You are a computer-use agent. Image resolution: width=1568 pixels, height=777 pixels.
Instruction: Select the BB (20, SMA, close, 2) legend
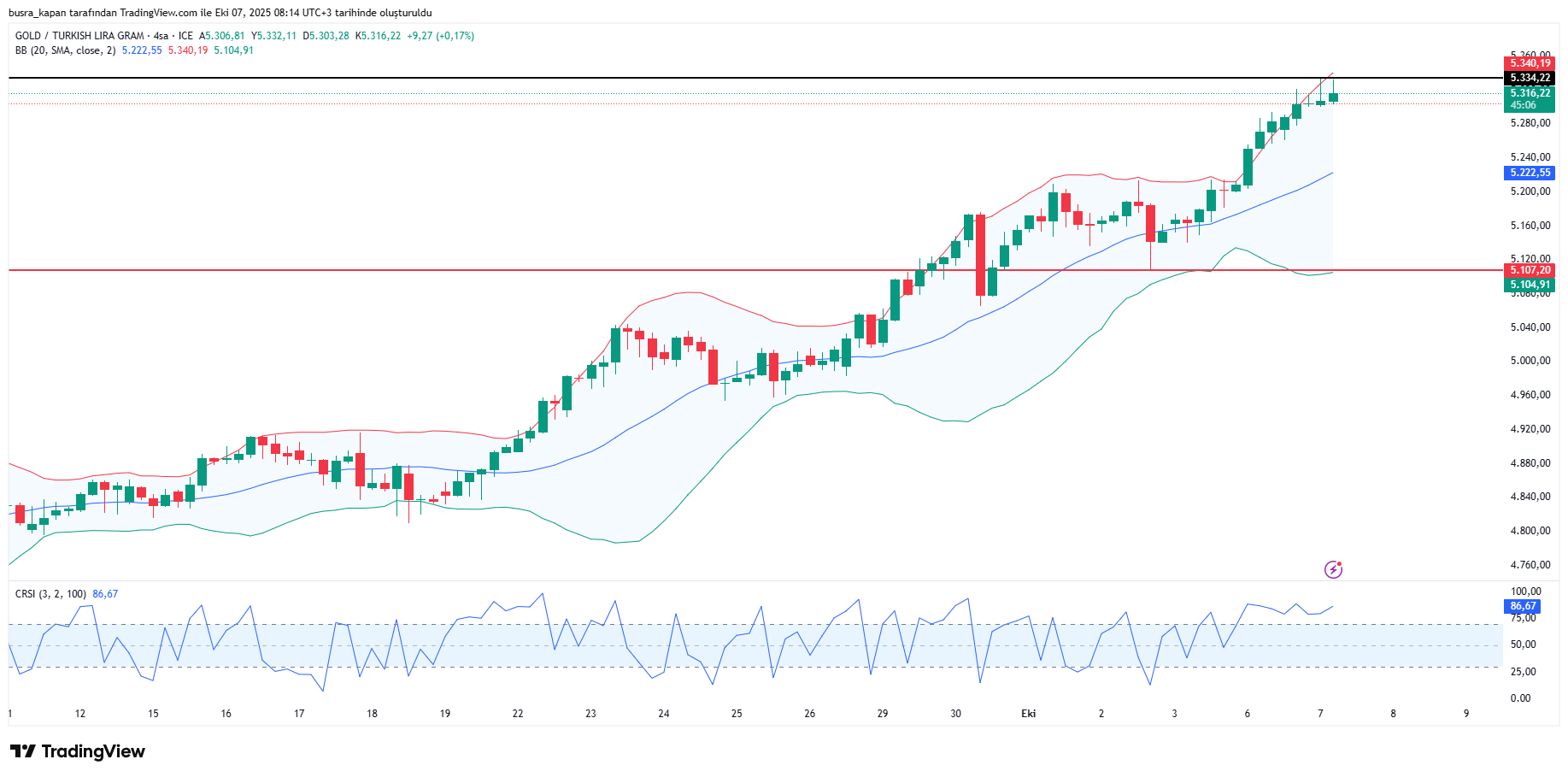click(65, 50)
